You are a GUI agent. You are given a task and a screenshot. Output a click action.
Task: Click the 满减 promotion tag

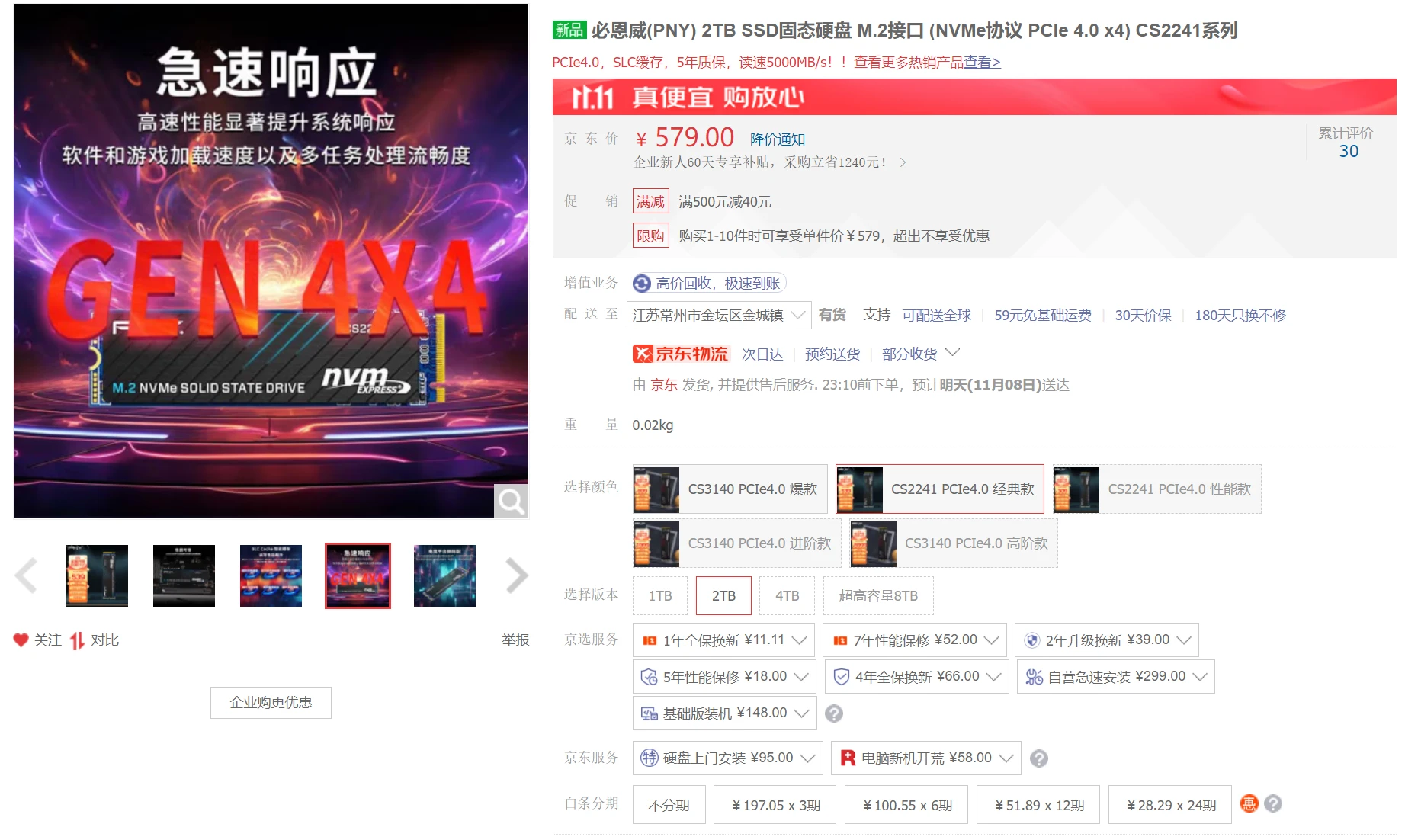point(650,201)
